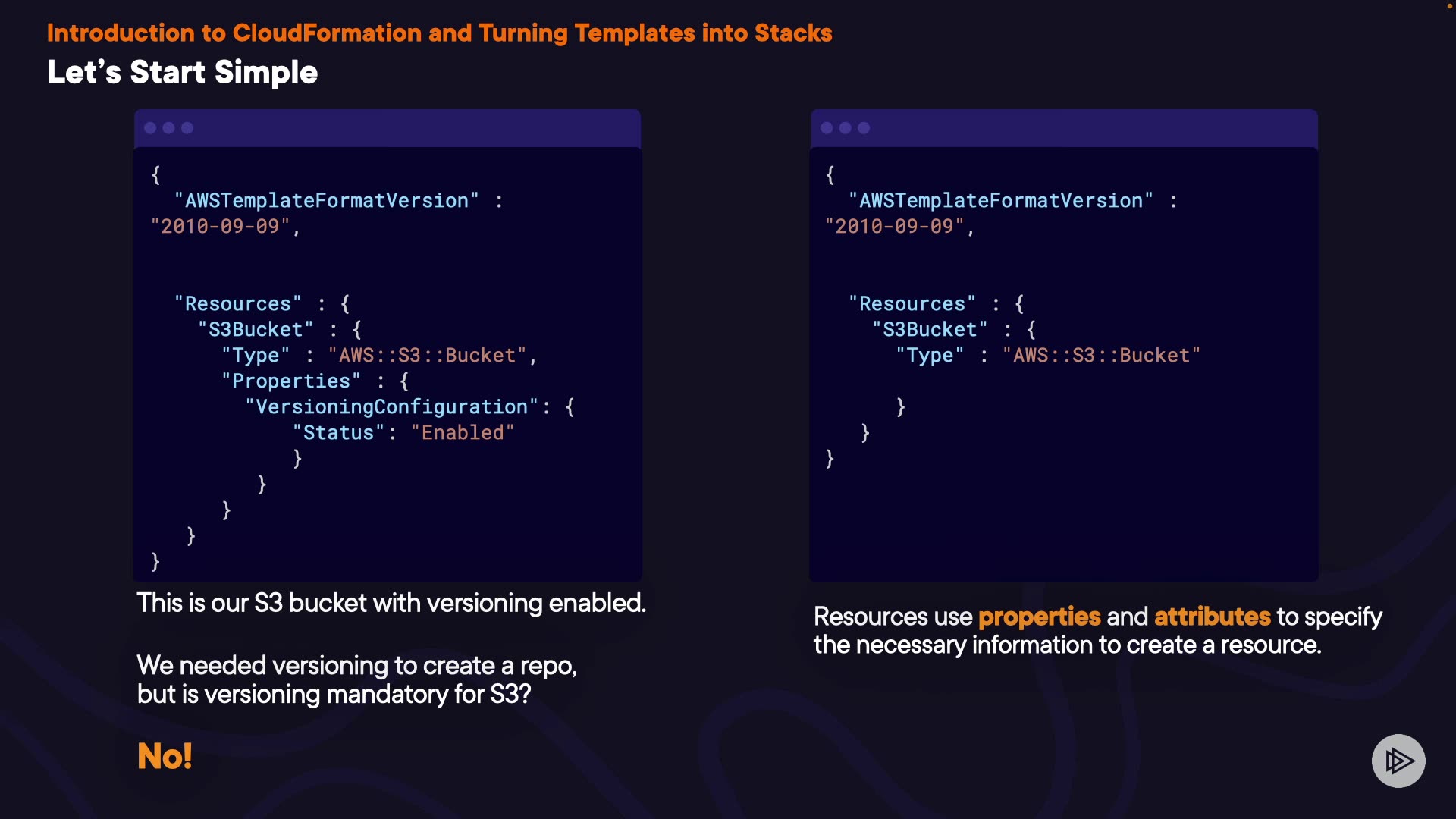Click the highlighted word "properties"
Viewport: 1456px width, 819px height.
(x=1039, y=617)
